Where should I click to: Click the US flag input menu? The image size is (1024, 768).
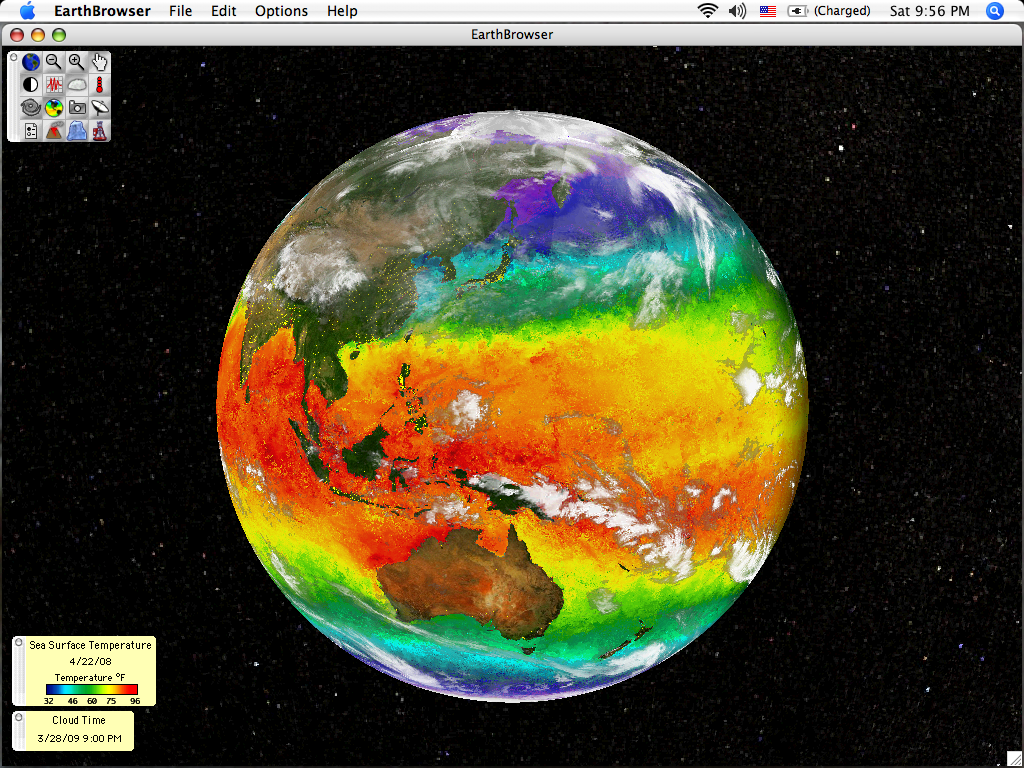coord(768,11)
